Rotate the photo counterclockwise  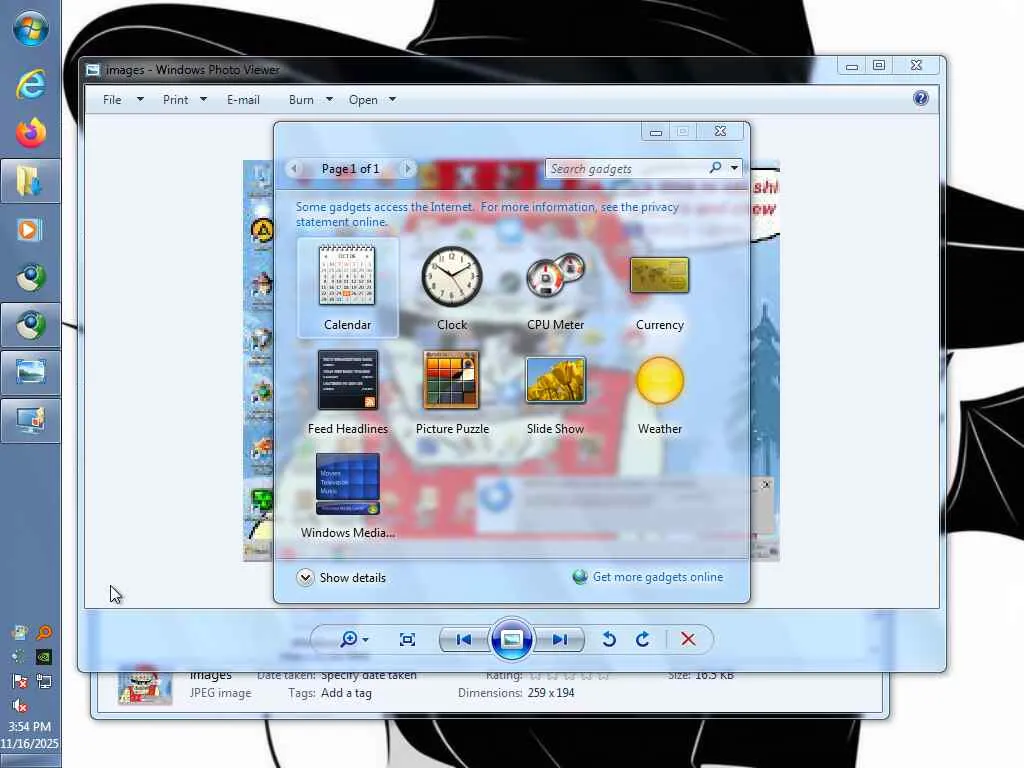tap(609, 639)
